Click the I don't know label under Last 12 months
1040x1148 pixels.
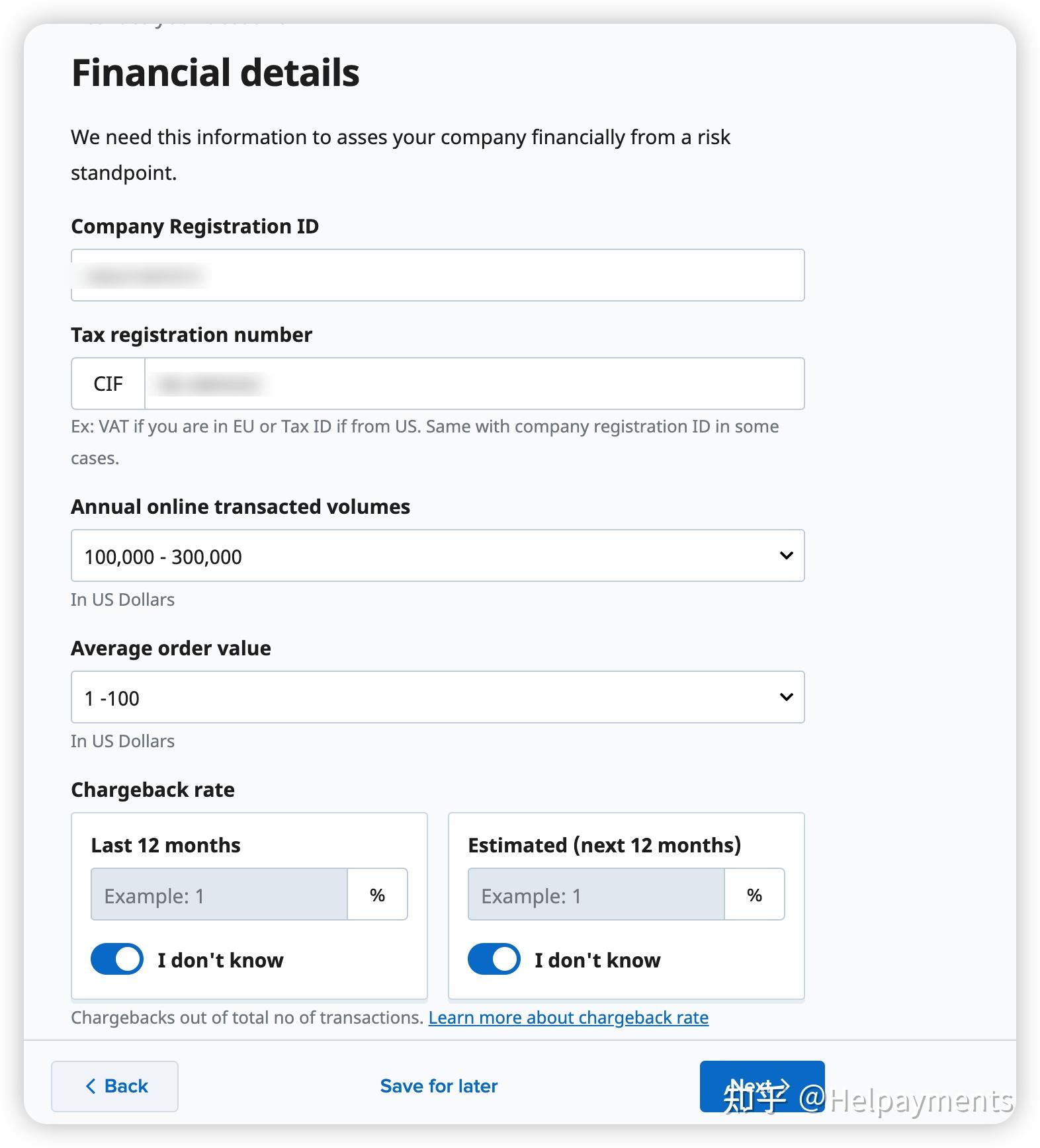point(220,960)
